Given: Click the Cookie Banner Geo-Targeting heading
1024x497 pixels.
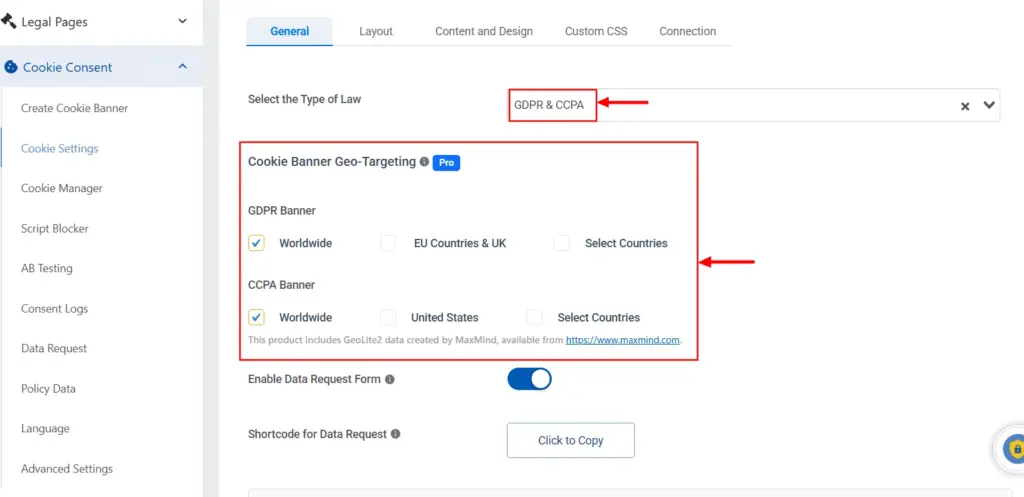Looking at the screenshot, I should click(x=332, y=161).
